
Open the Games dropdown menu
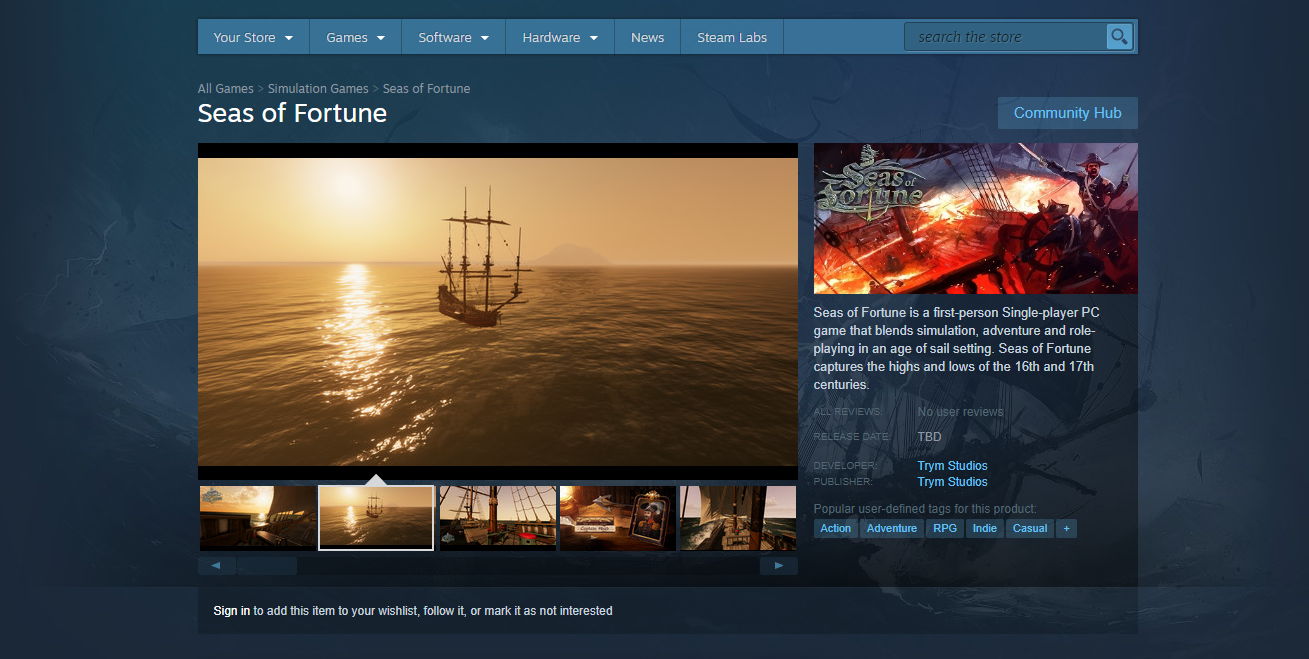pyautogui.click(x=355, y=37)
